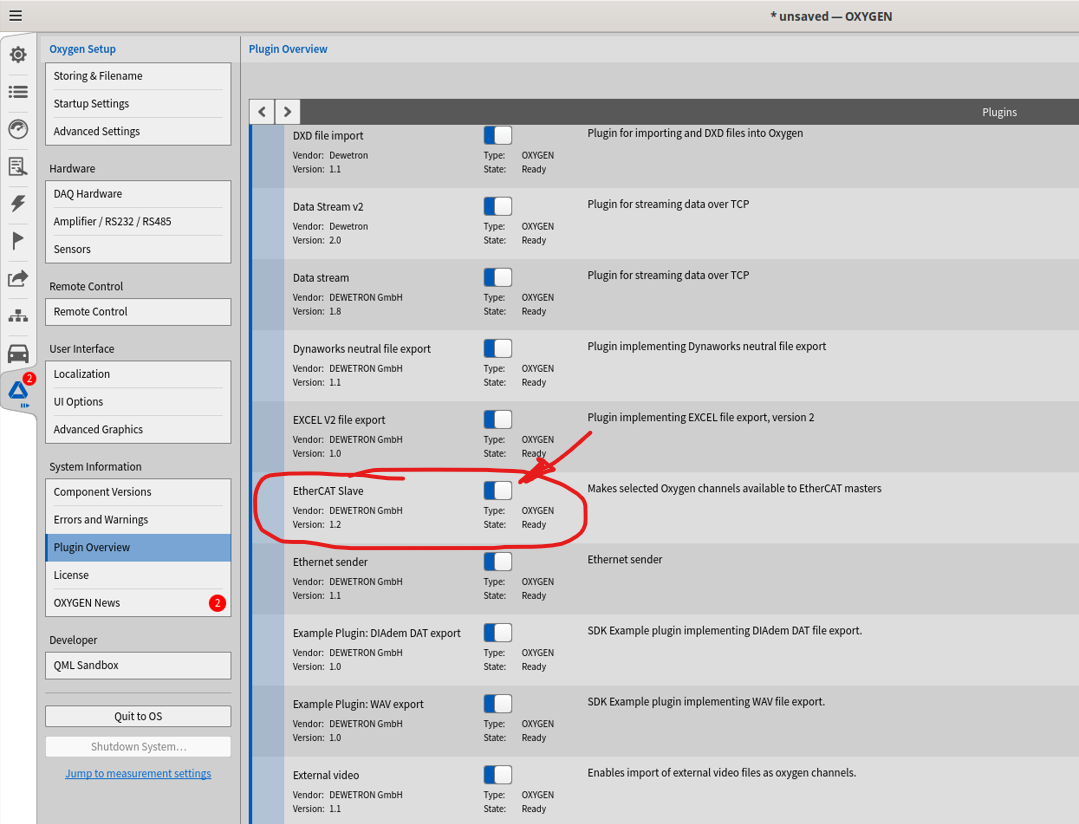Viewport: 1079px width, 824px height.
Task: Open License information
Action: pyautogui.click(x=138, y=575)
